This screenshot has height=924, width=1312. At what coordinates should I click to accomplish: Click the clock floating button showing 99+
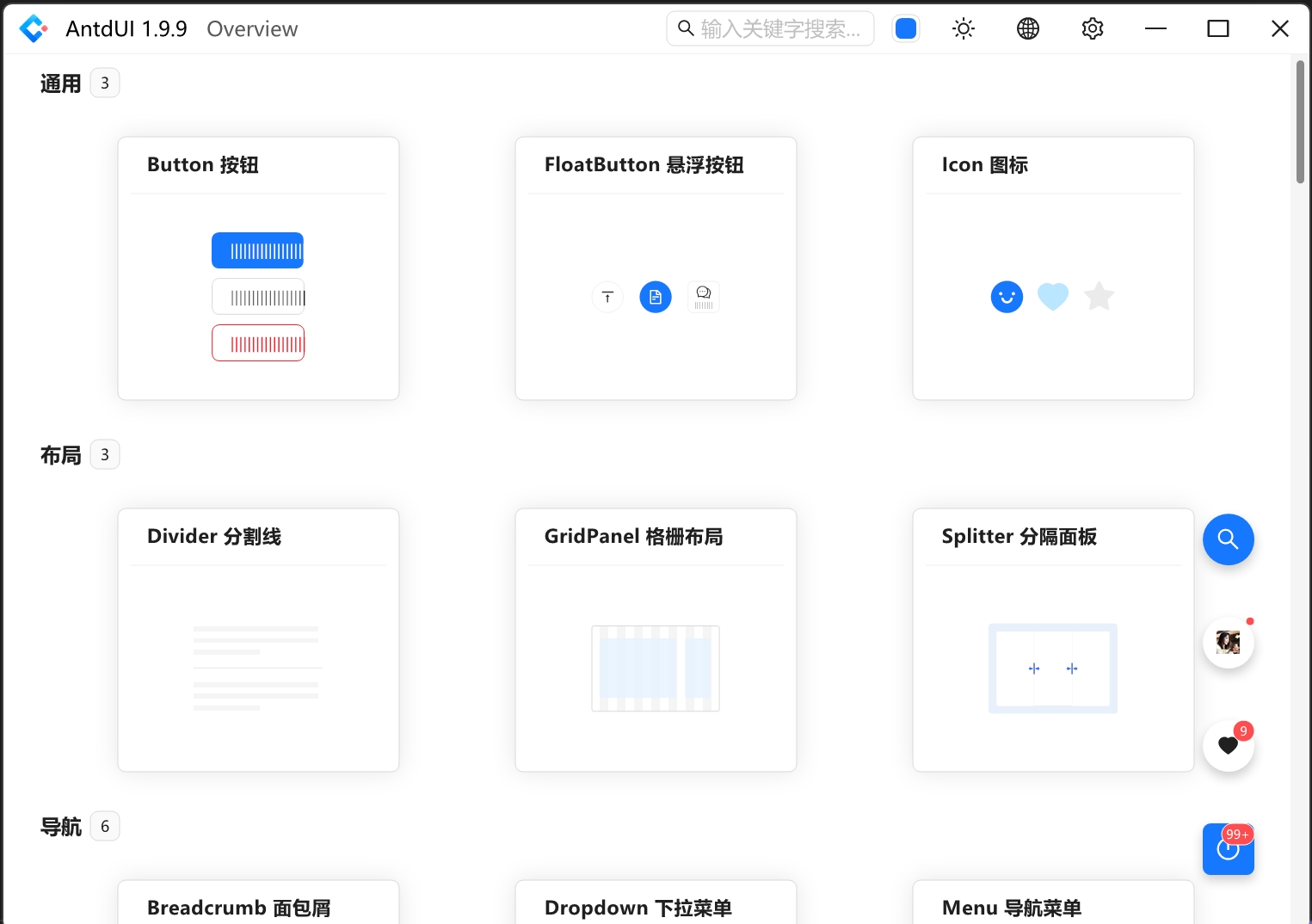(1228, 849)
